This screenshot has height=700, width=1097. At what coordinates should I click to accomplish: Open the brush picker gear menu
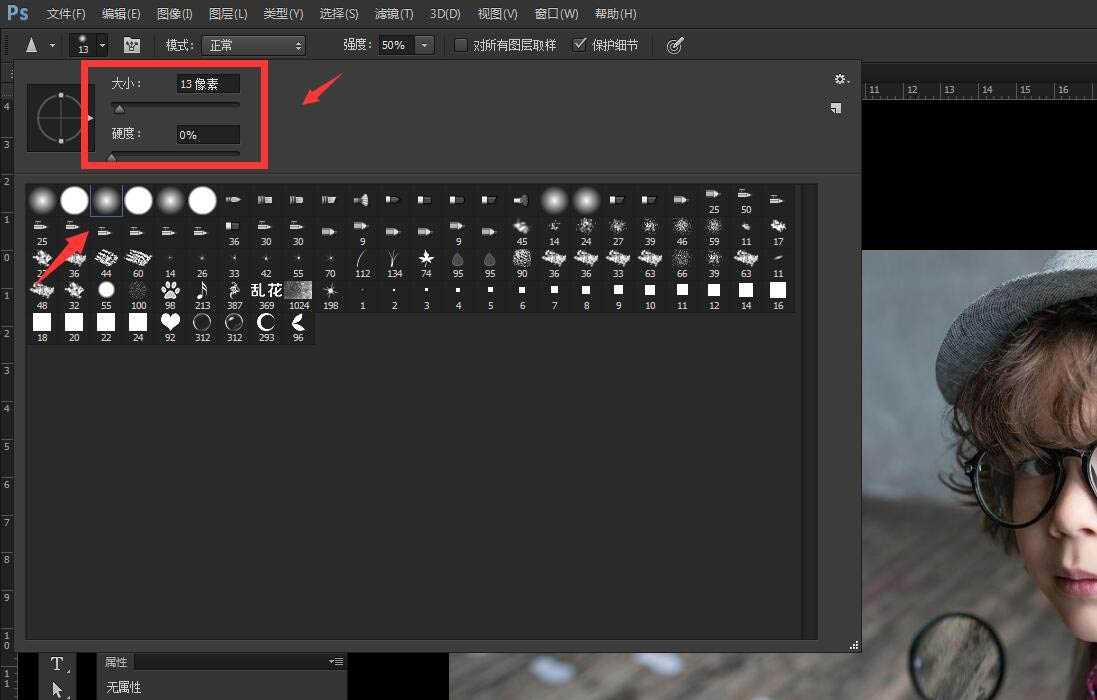tap(841, 79)
